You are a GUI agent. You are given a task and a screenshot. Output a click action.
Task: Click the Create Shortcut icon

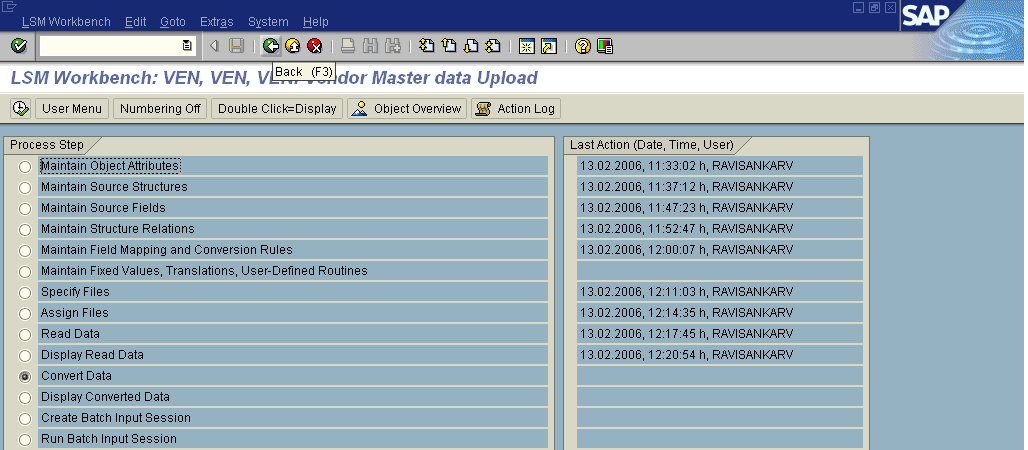548,46
